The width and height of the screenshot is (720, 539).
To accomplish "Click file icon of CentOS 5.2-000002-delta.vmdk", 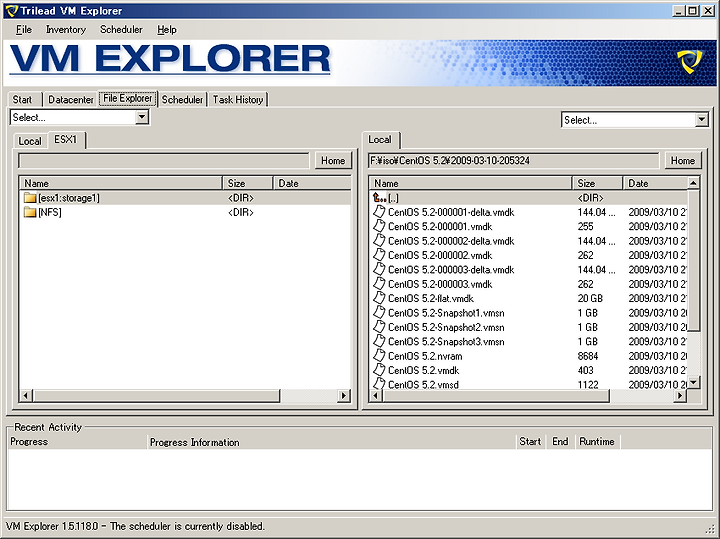I will (379, 240).
